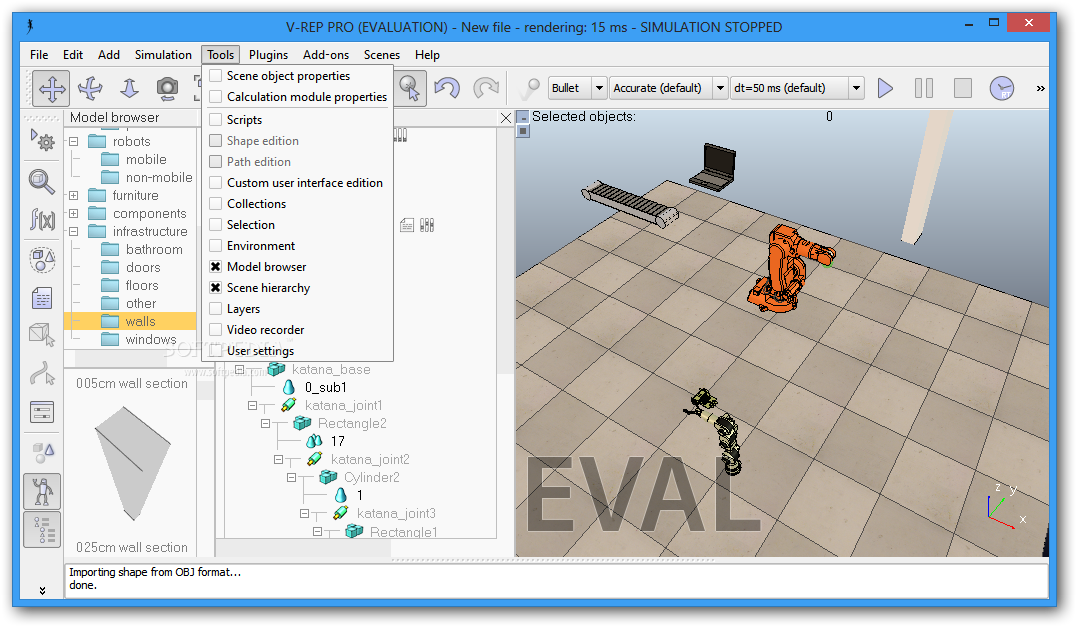1077x627 pixels.
Task: Stop the simulation
Action: tap(963, 89)
